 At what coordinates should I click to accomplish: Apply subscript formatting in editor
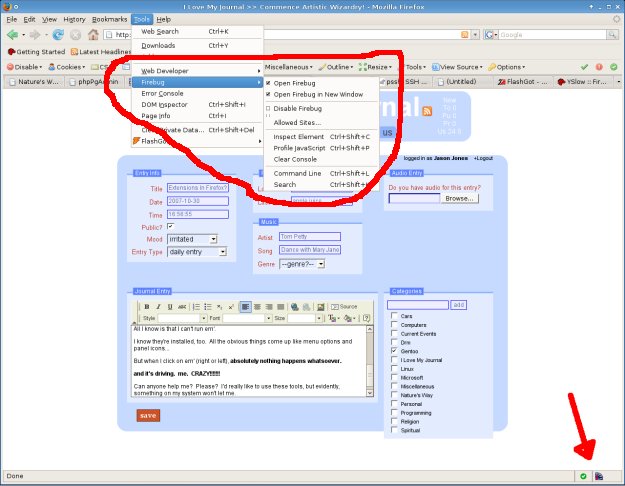(220, 307)
